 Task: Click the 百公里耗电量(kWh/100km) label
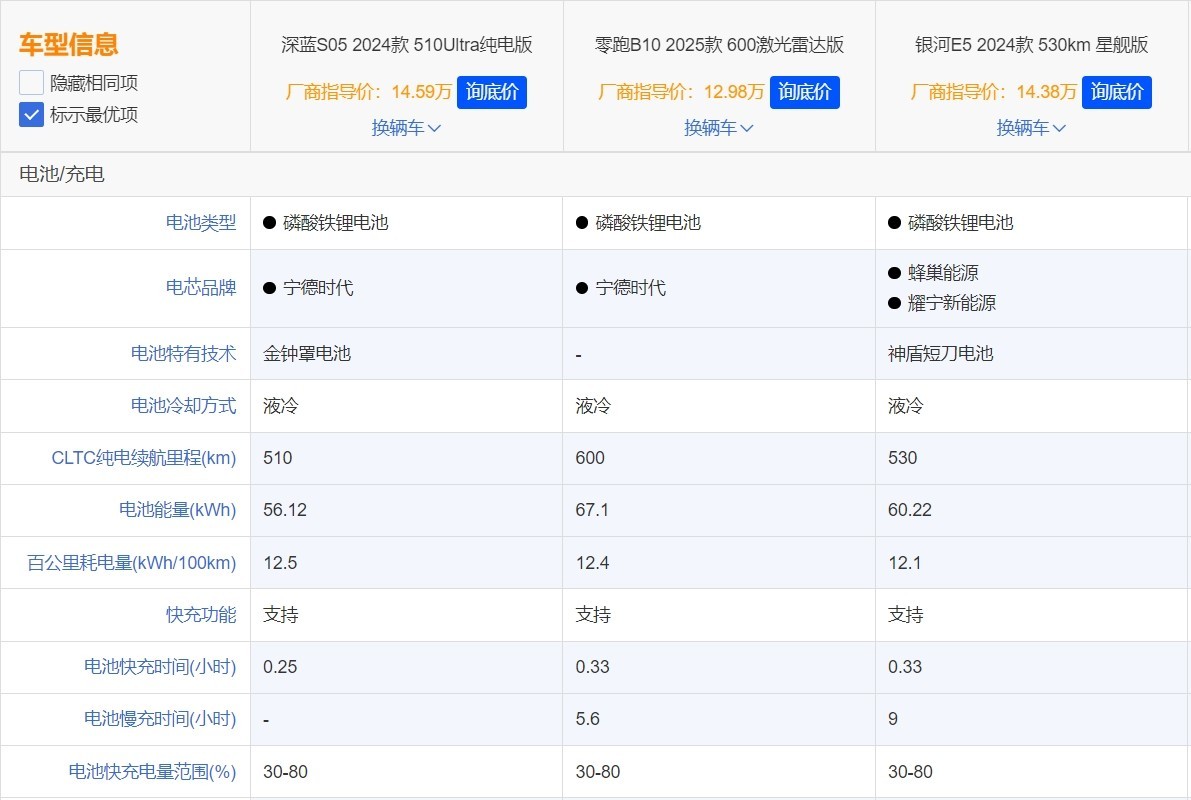click(131, 563)
